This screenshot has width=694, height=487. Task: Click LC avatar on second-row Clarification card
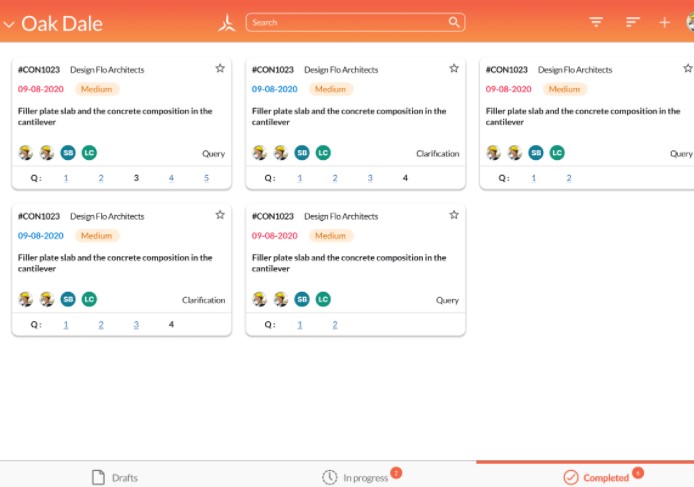click(x=89, y=299)
